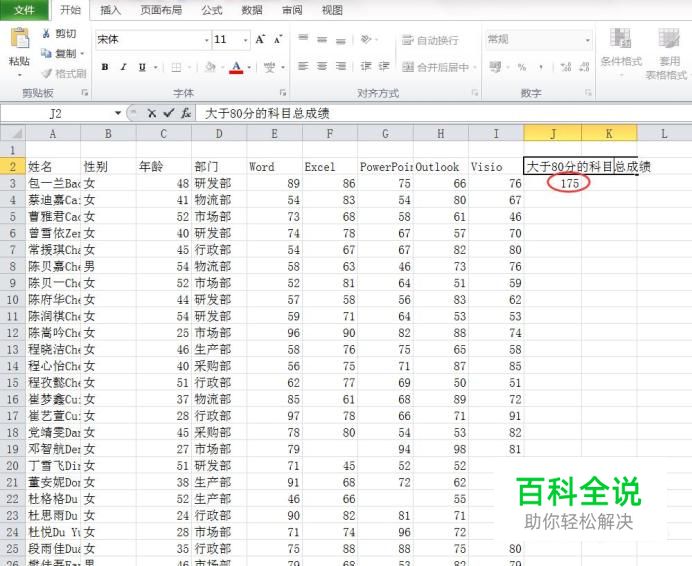Select row 12 header

pos(12,333)
